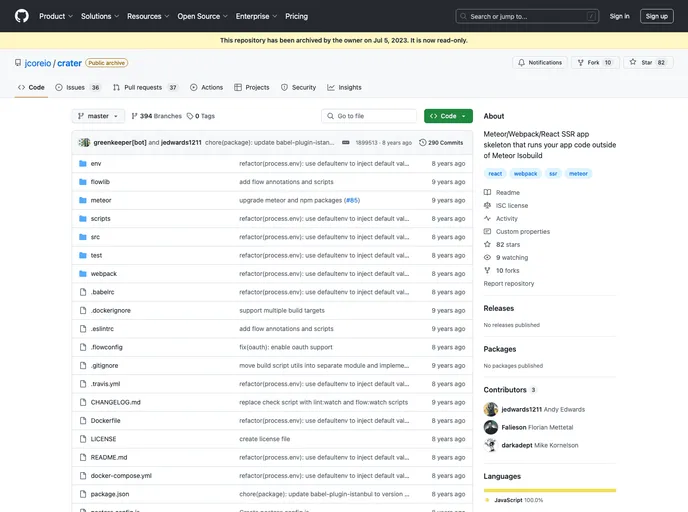The width and height of the screenshot is (688, 512).
Task: Switch to the Actions tab
Action: [207, 88]
